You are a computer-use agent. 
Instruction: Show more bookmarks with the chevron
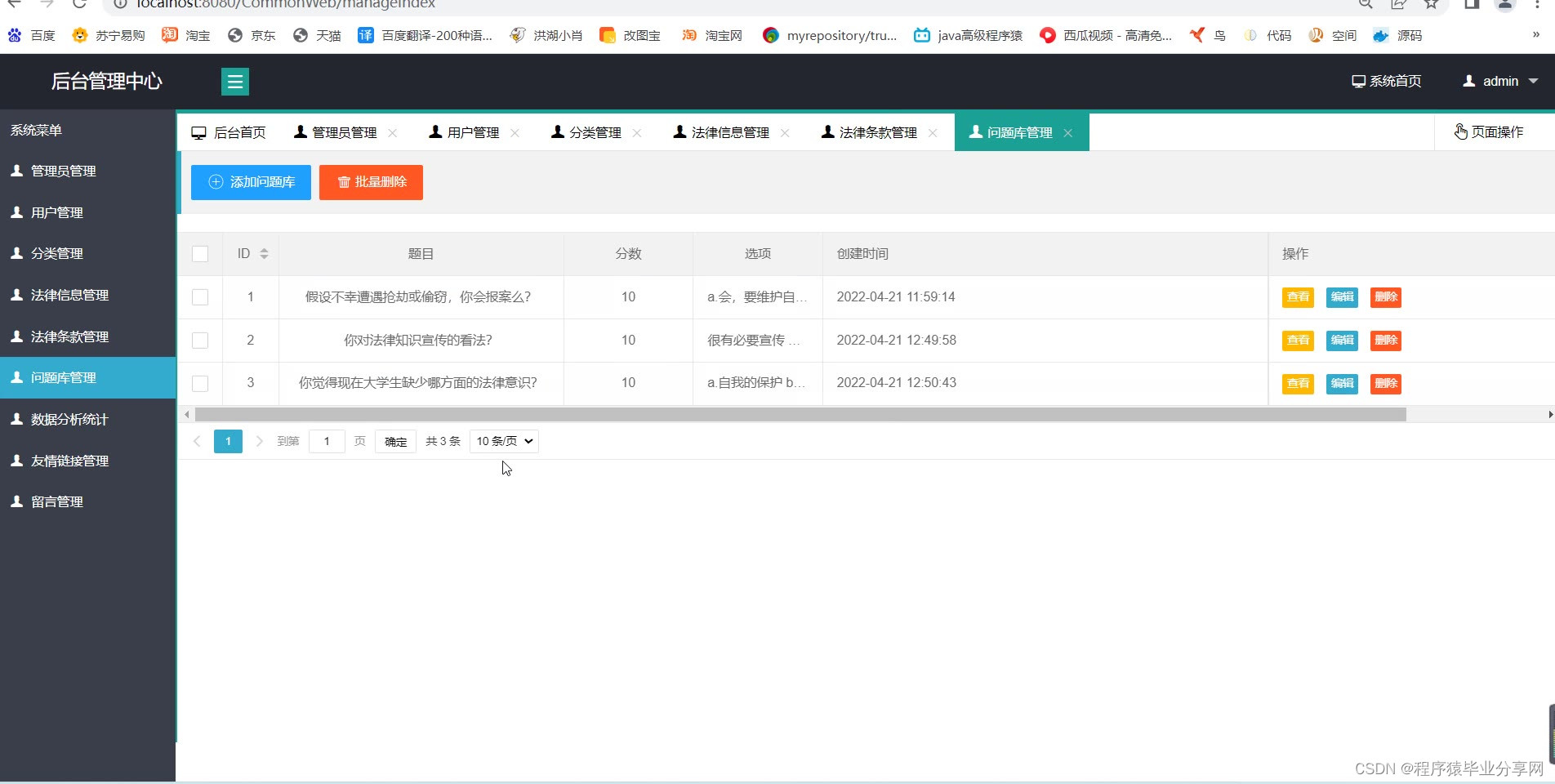1535,34
